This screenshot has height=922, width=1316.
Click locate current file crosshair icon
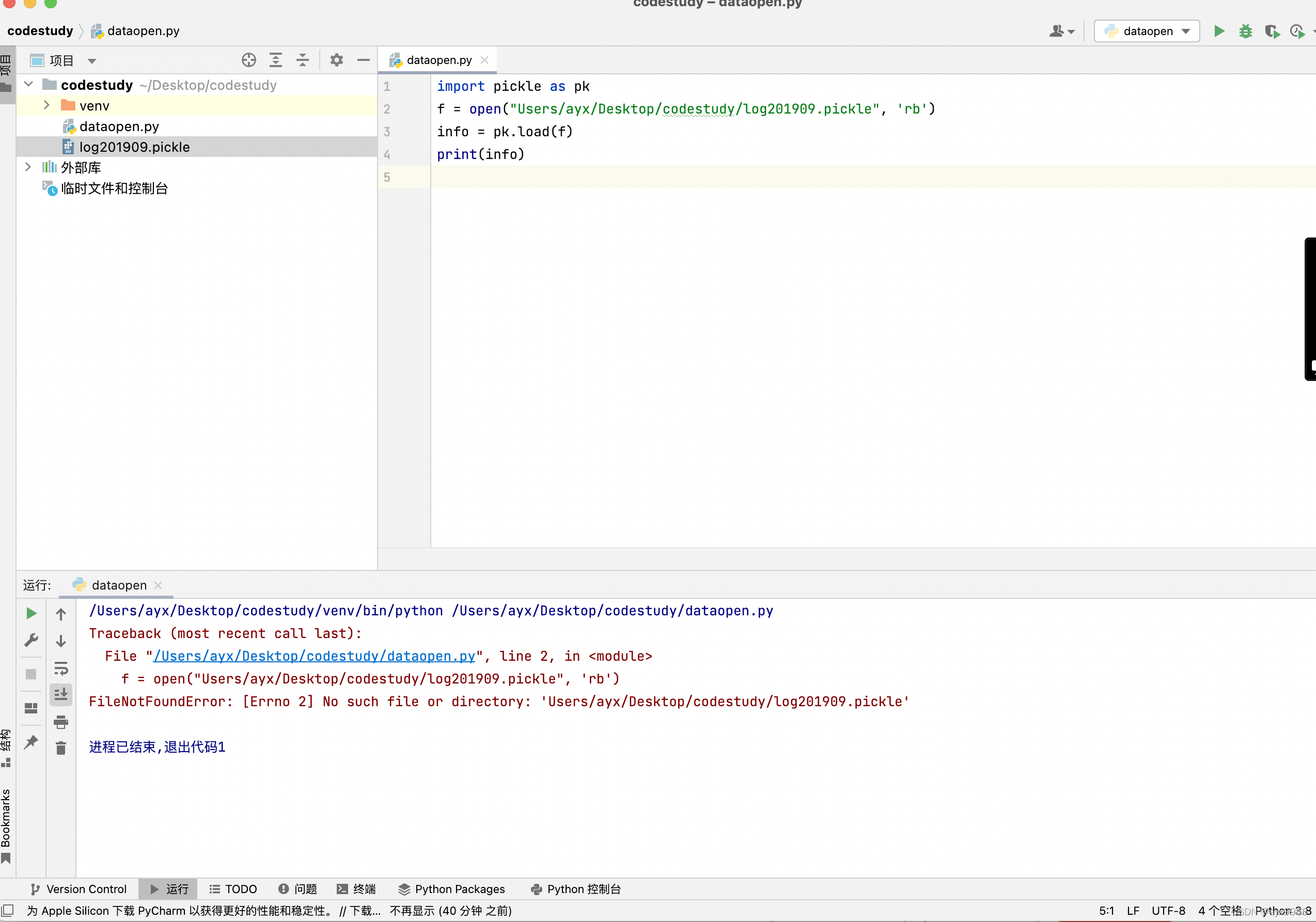(x=249, y=60)
